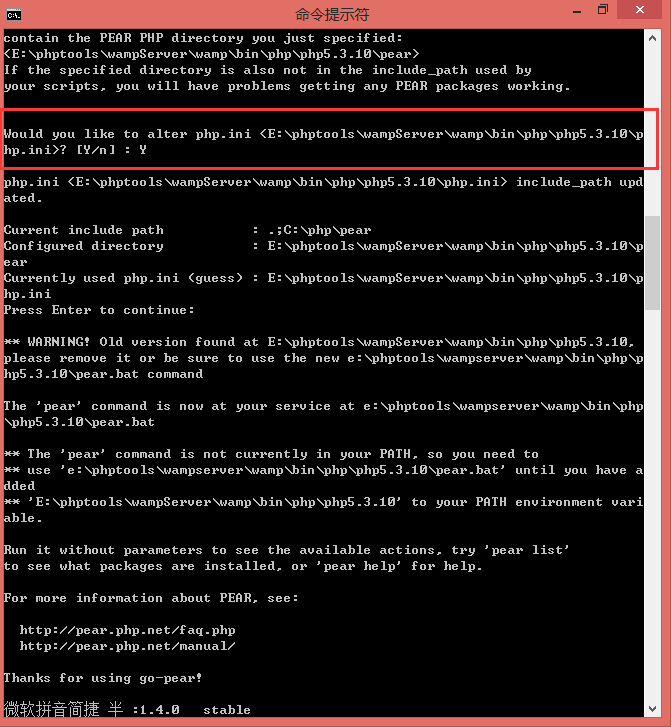671x727 pixels.
Task: Click the scrollbar up arrow
Action: pos(652,38)
